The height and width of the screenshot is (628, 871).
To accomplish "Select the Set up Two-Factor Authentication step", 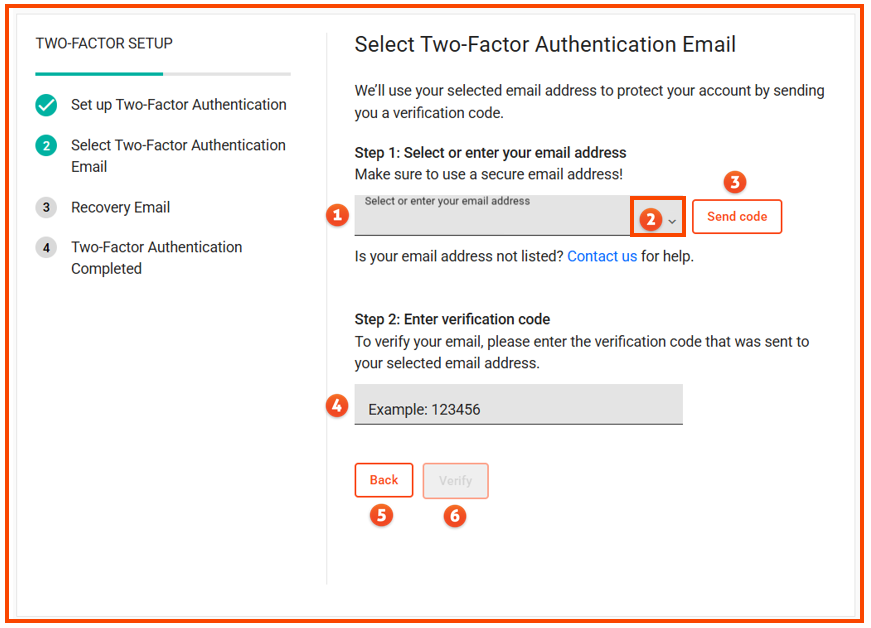I will point(179,105).
